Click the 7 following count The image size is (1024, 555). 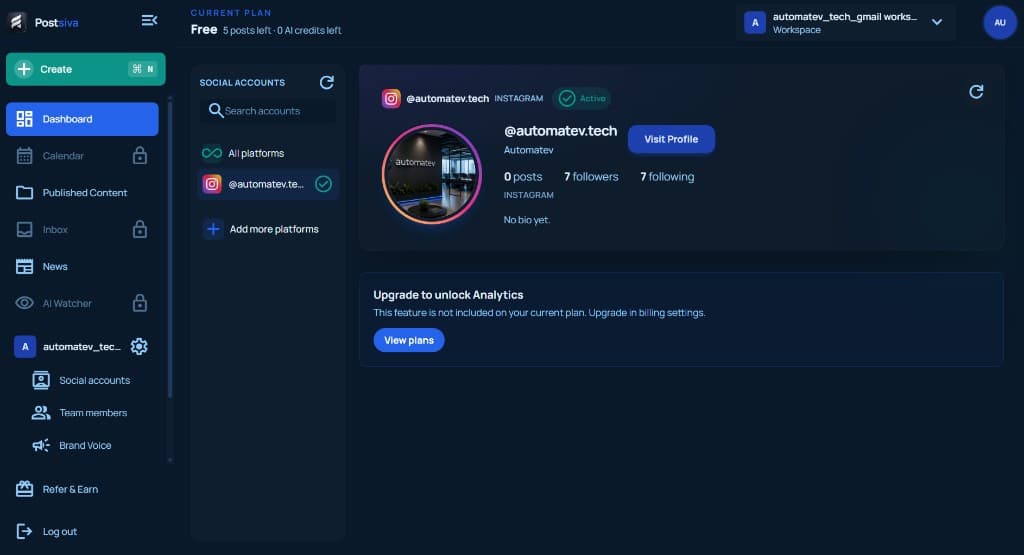tap(667, 177)
